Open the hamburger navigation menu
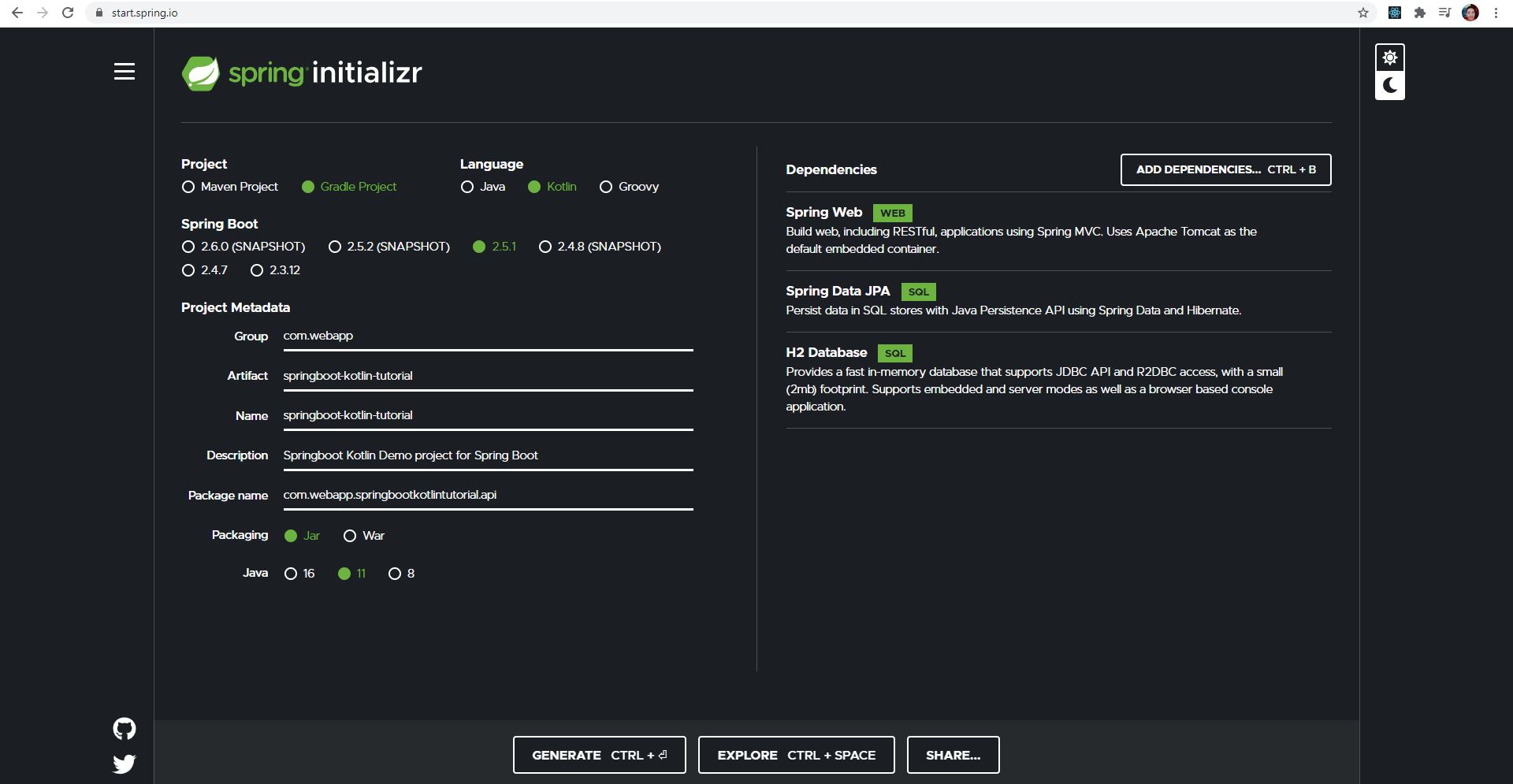The image size is (1513, 784). click(125, 72)
